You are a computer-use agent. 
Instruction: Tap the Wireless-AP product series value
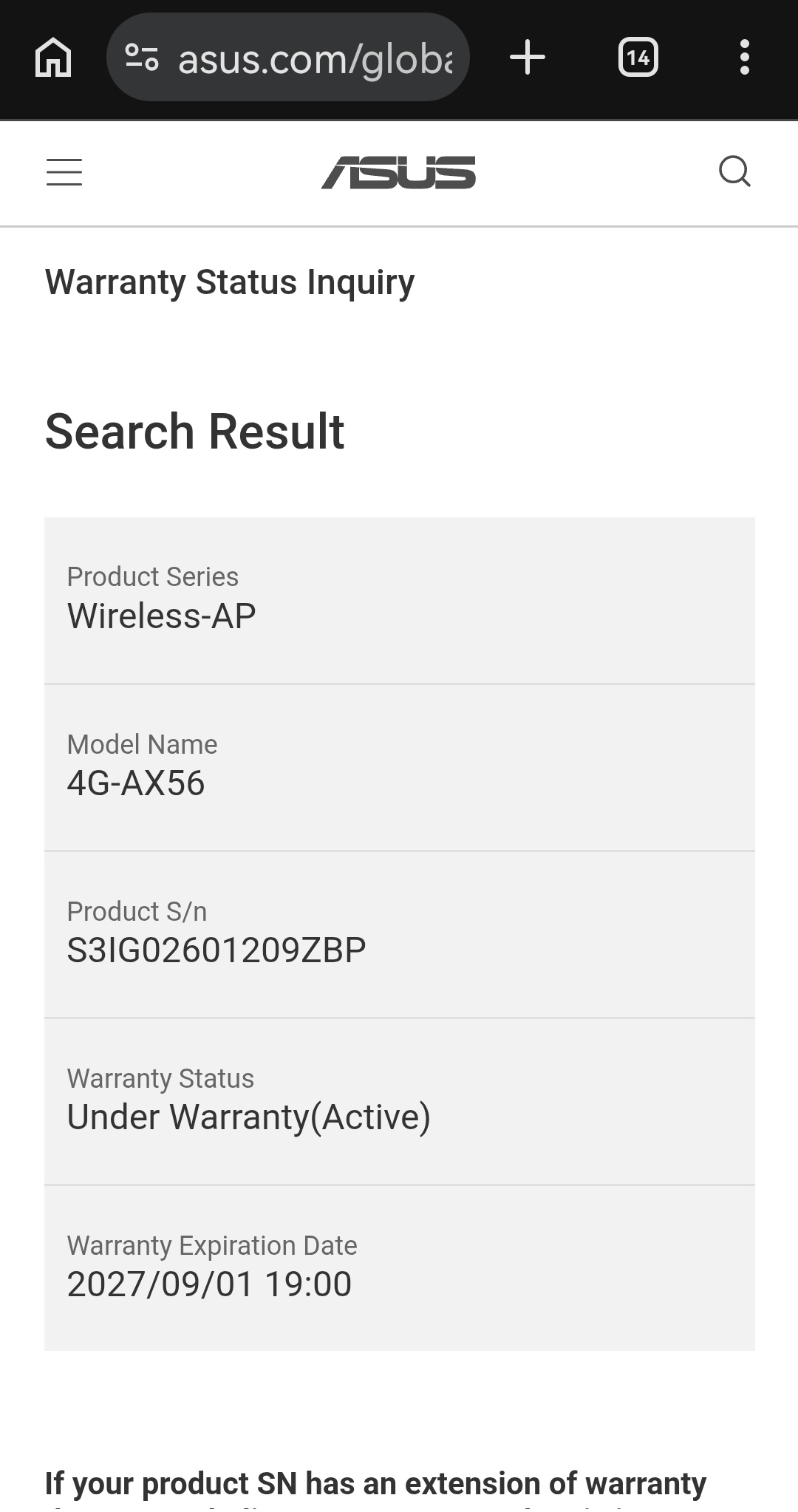coord(162,616)
